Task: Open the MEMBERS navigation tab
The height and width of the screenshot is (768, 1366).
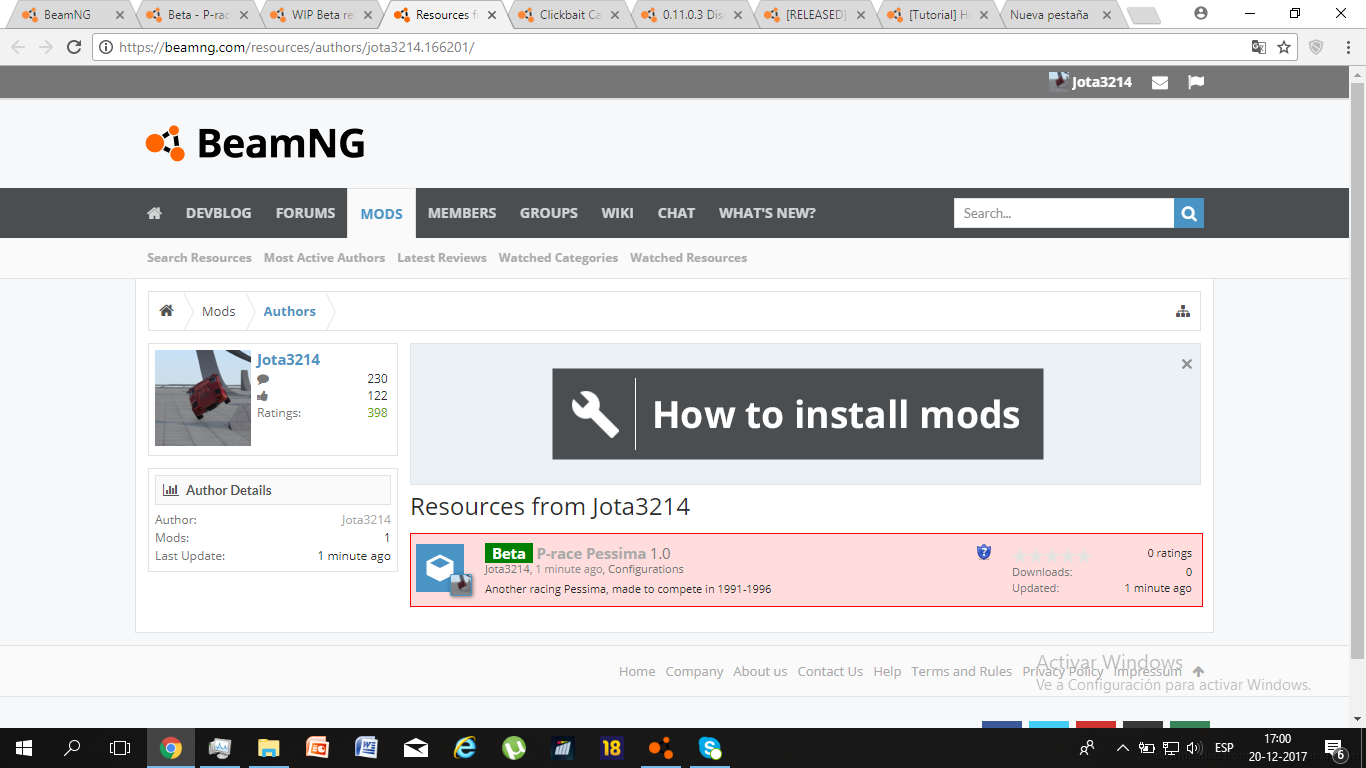Action: coord(462,213)
